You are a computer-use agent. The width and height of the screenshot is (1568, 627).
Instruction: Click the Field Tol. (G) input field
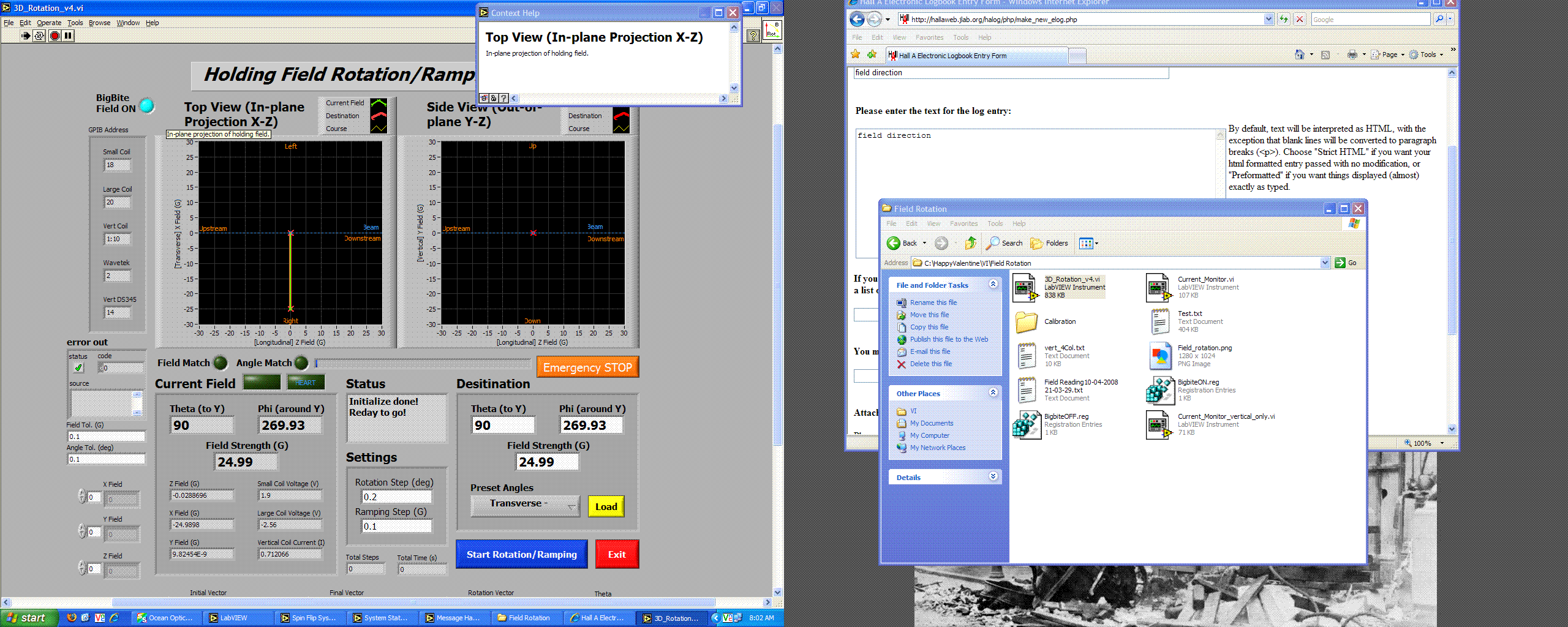coord(106,437)
